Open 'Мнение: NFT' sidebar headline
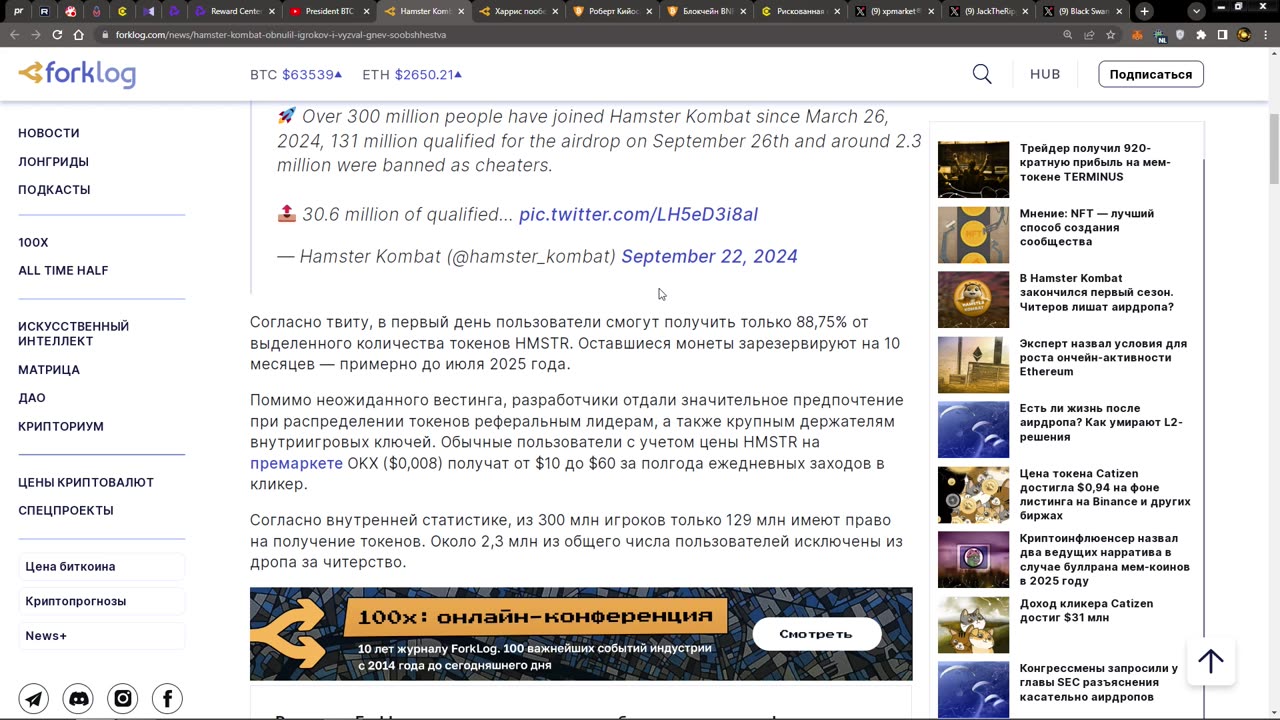 pos(1087,227)
